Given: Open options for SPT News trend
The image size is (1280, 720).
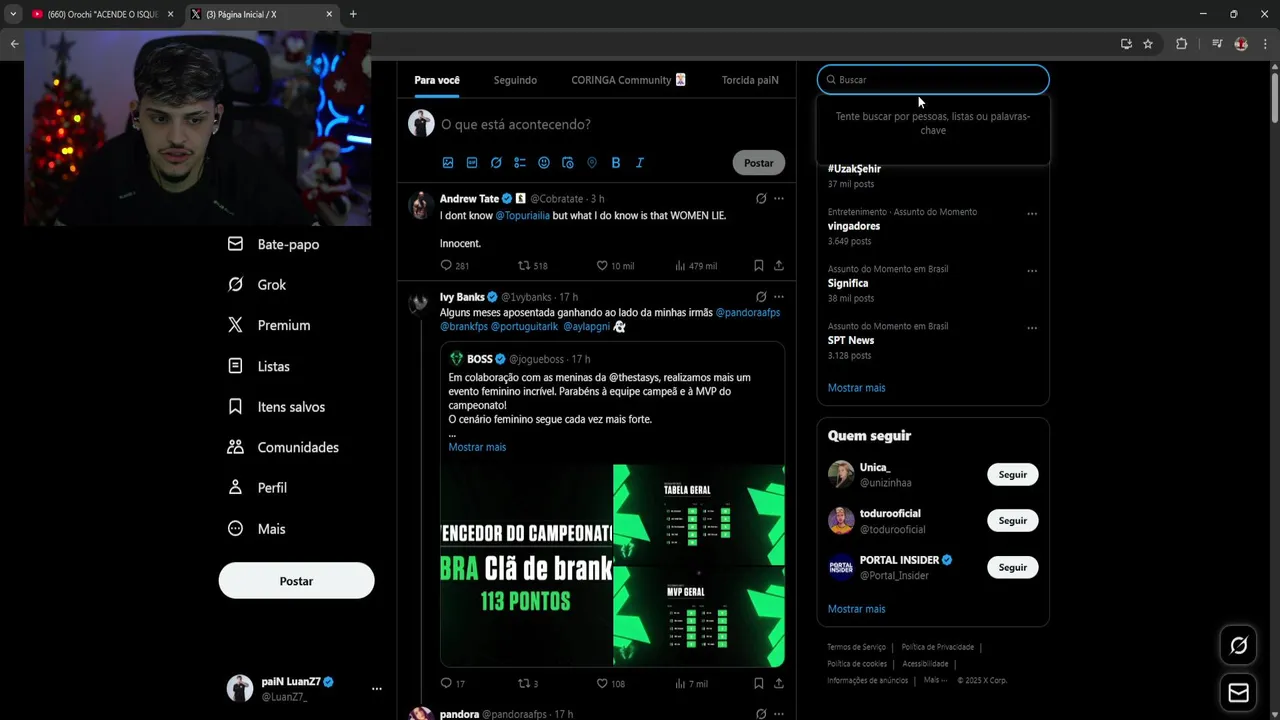Looking at the screenshot, I should pos(1032,328).
